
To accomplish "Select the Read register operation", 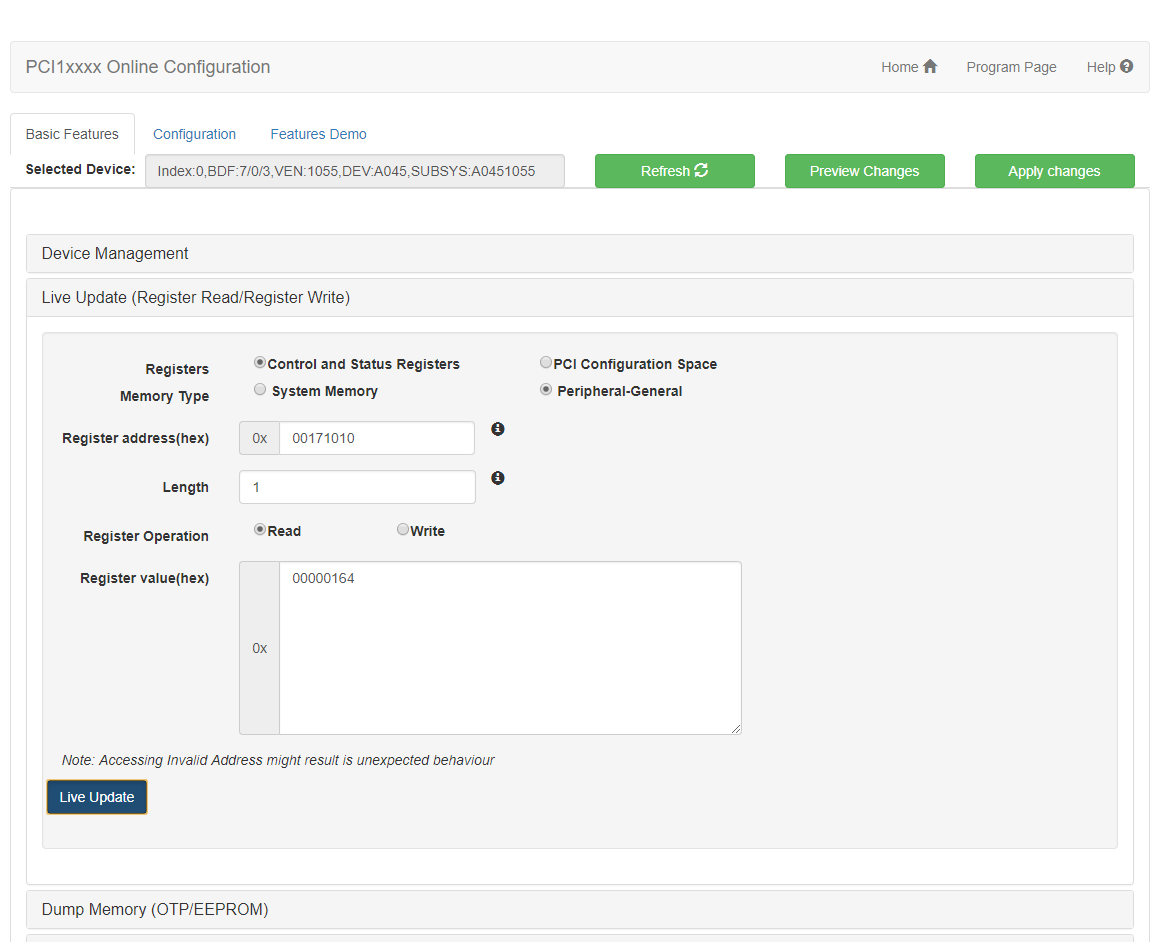I will 260,530.
